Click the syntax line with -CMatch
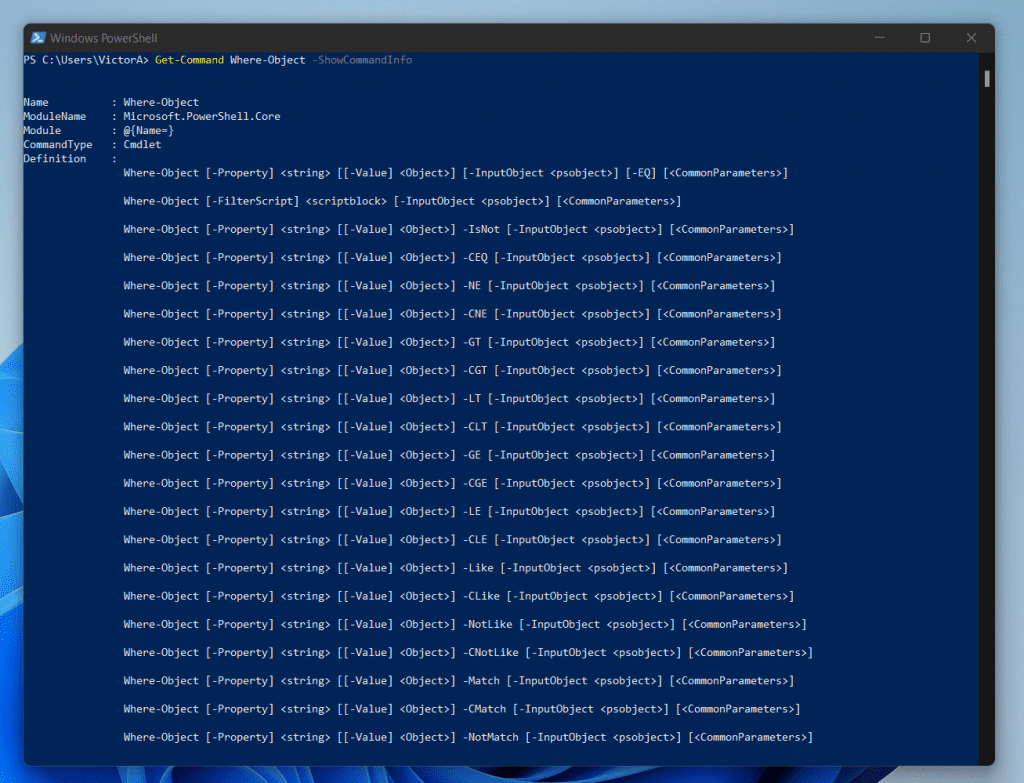Image resolution: width=1024 pixels, height=783 pixels. (462, 709)
